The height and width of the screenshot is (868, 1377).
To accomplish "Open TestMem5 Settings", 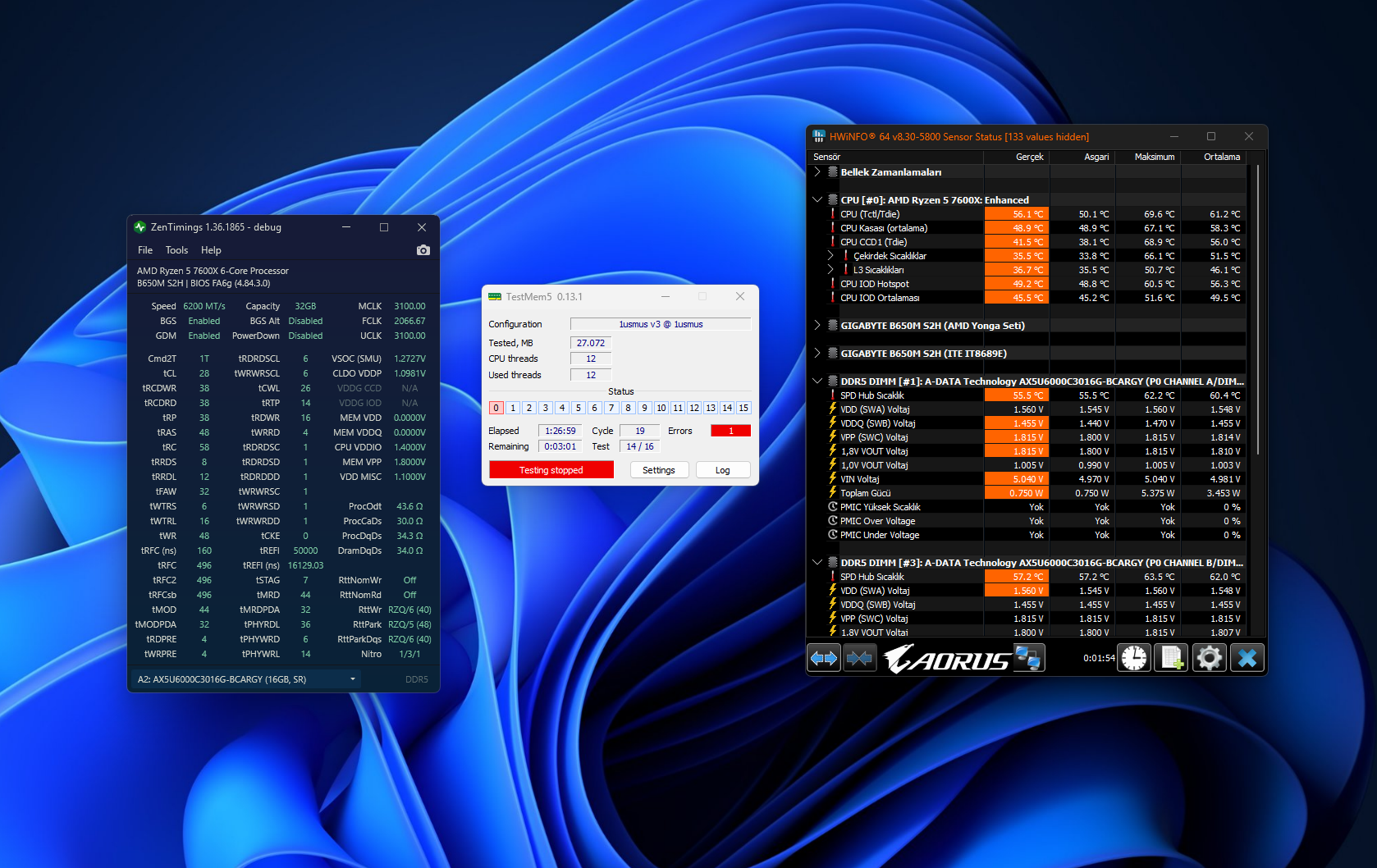I will click(659, 470).
